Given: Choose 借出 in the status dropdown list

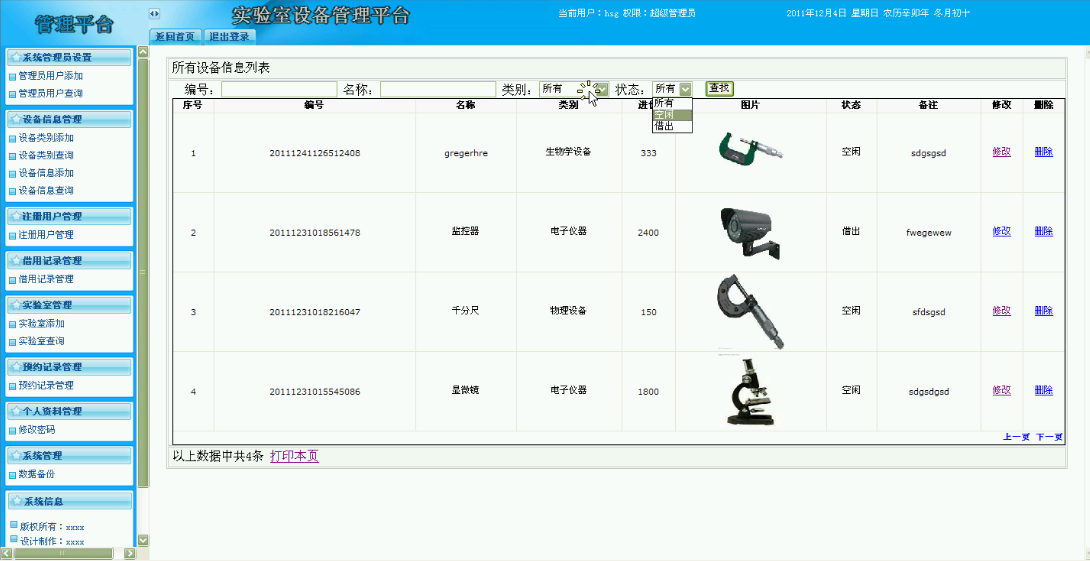Looking at the screenshot, I should coord(672,127).
